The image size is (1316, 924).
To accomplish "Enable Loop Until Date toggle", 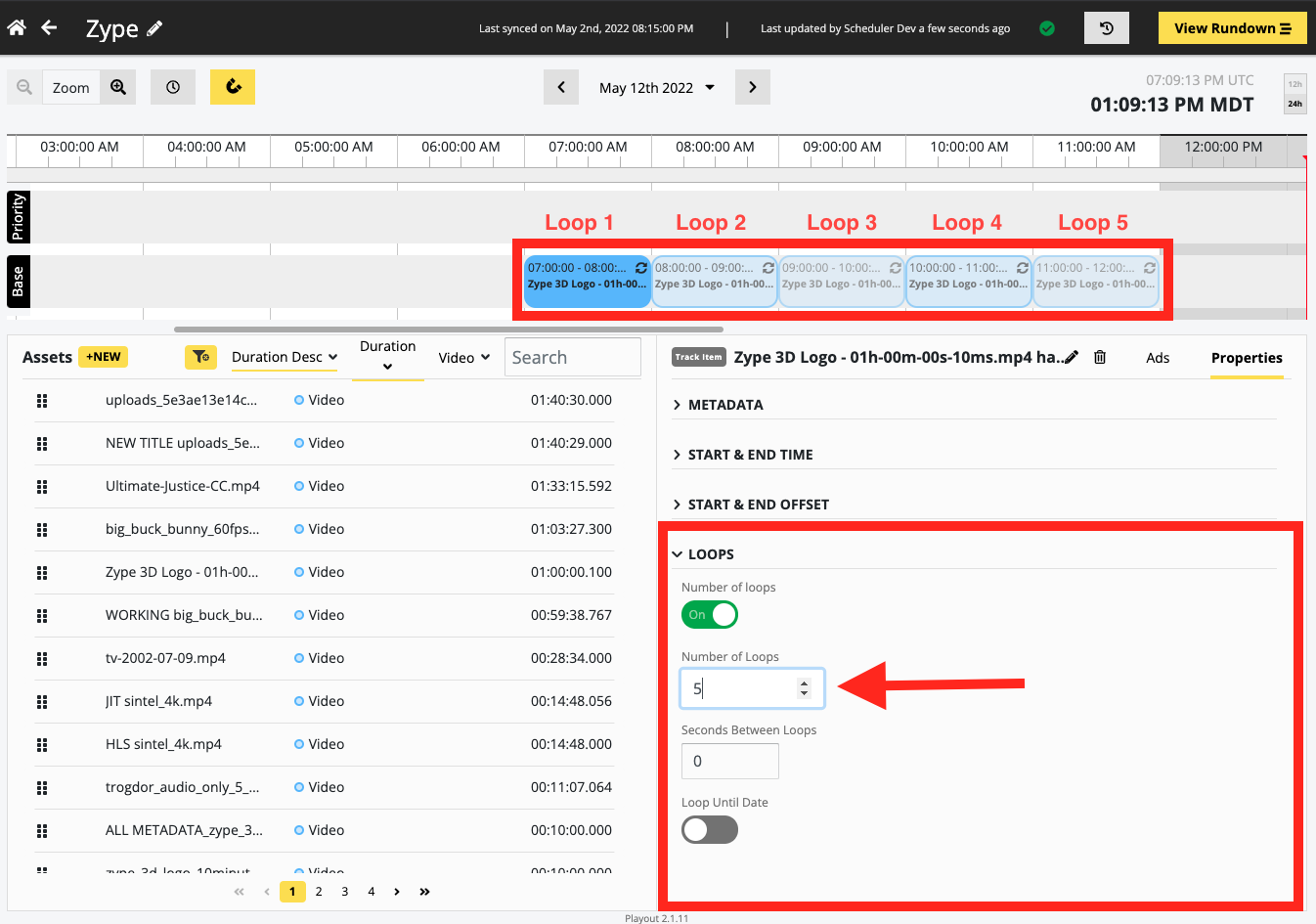I will 710,830.
